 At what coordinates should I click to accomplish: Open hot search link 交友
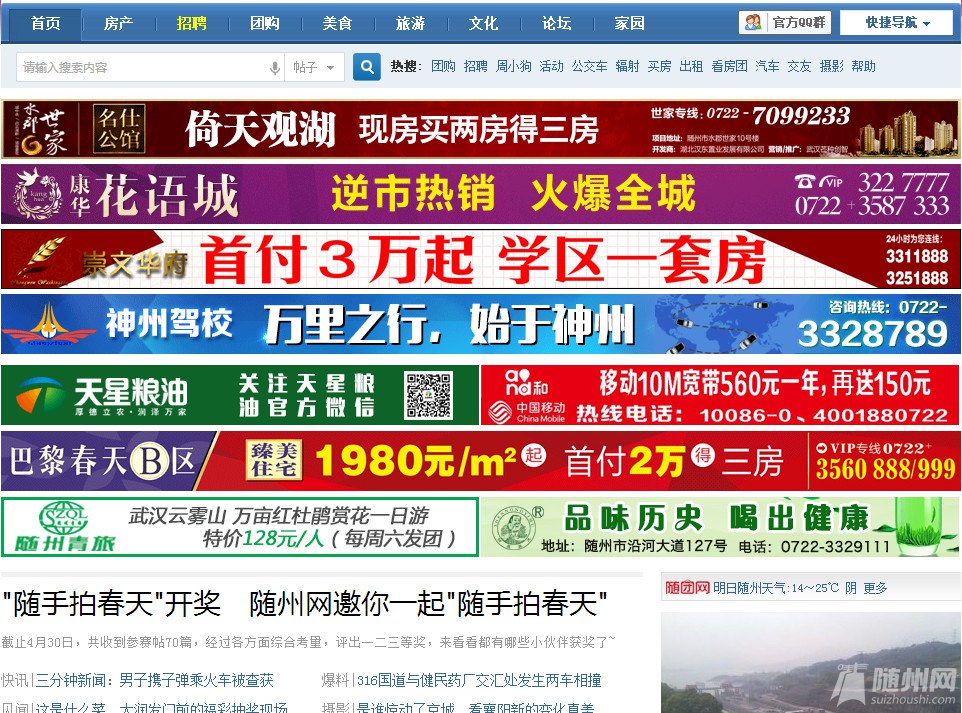point(799,66)
